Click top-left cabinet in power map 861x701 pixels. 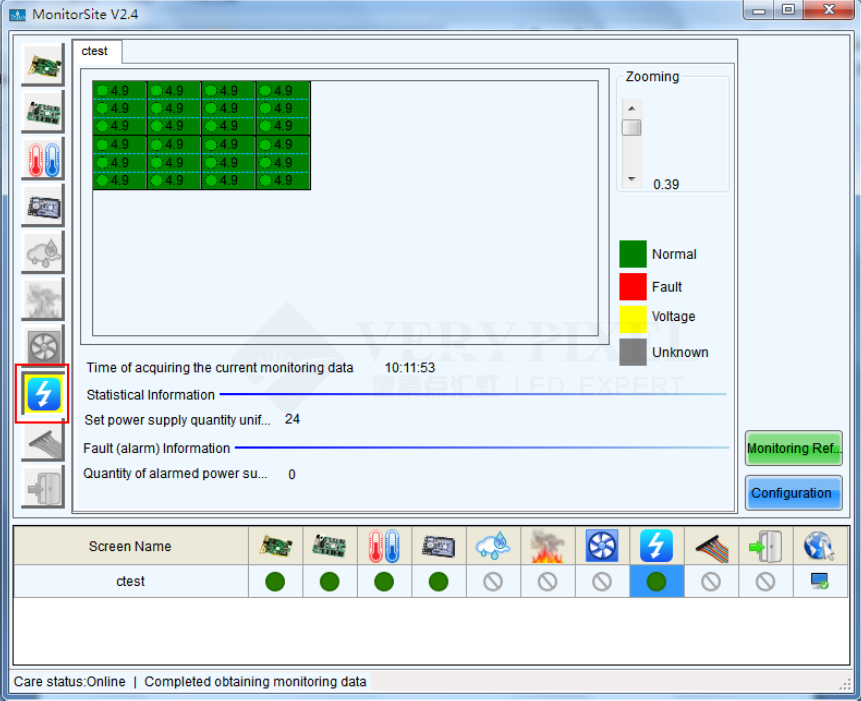120,108
